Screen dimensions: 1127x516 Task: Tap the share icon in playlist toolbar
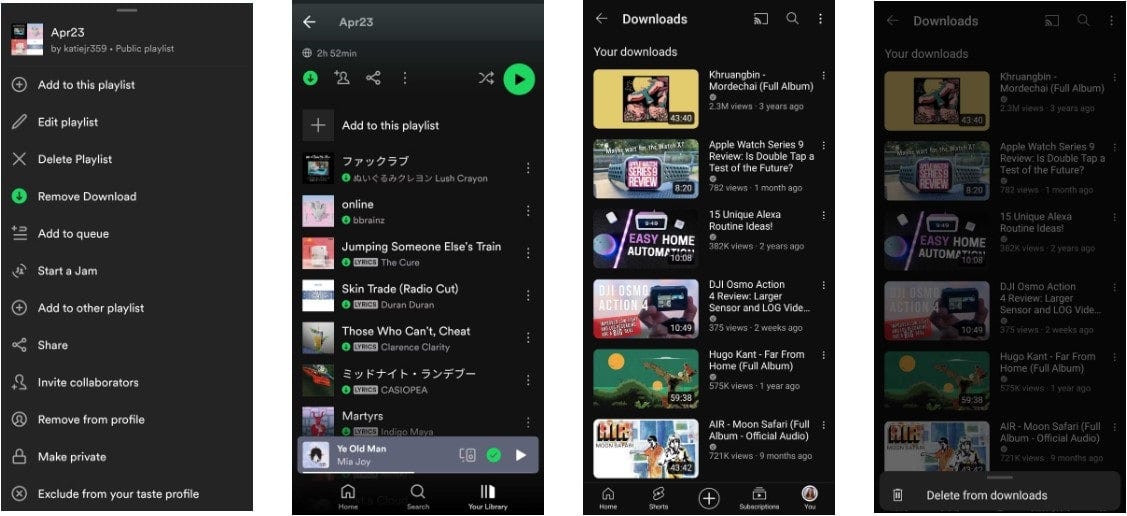tap(373, 78)
